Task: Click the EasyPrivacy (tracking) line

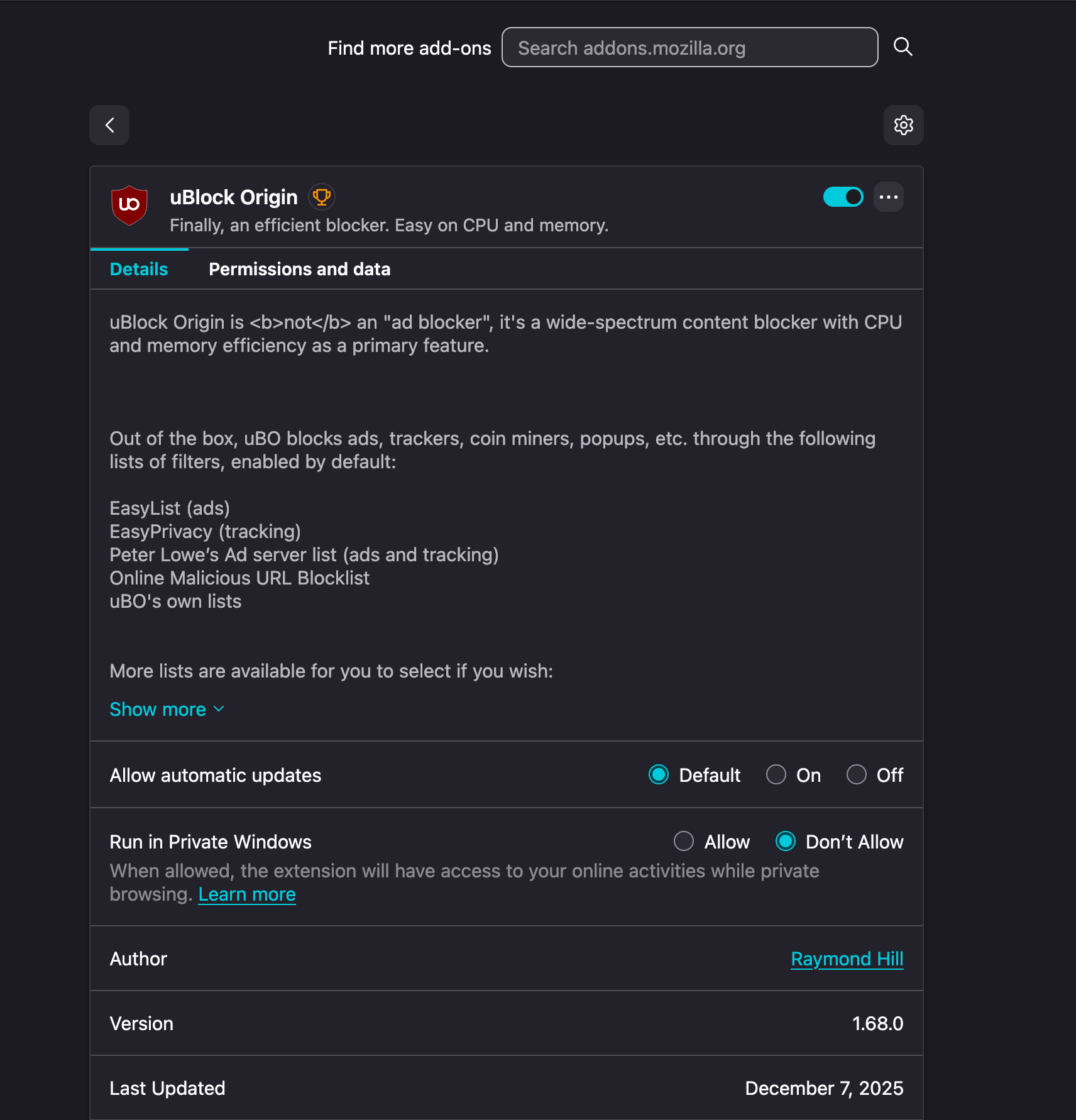Action: point(206,532)
